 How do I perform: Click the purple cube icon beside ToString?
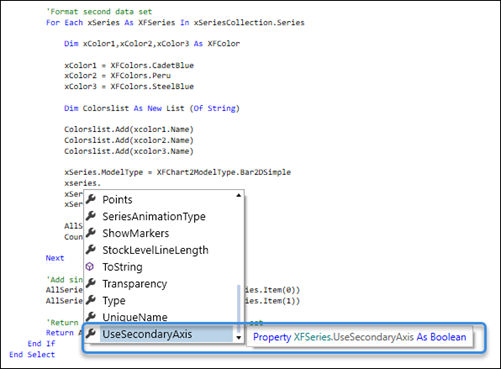pos(90,266)
